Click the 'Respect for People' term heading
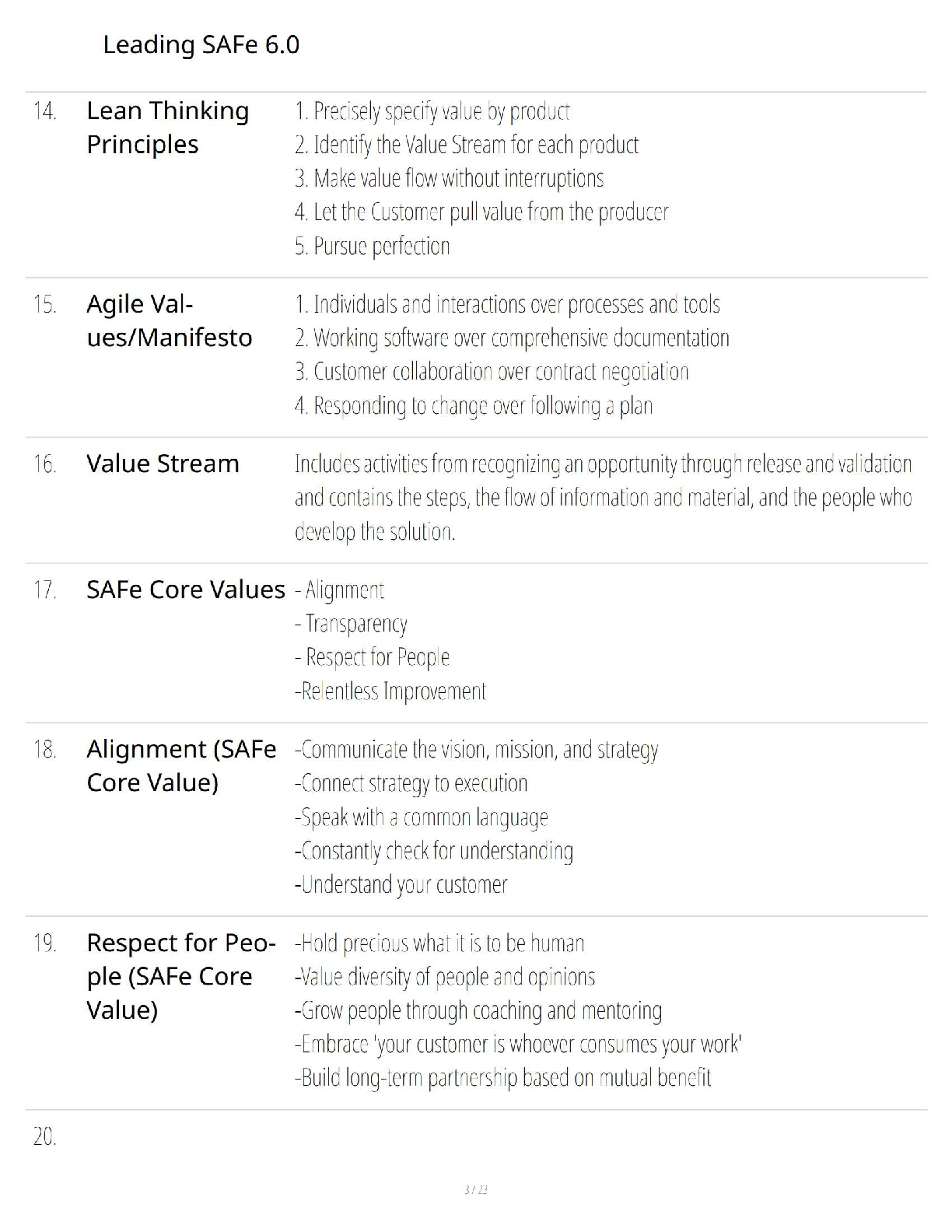Image resolution: width=952 pixels, height=1232 pixels. coord(180,976)
